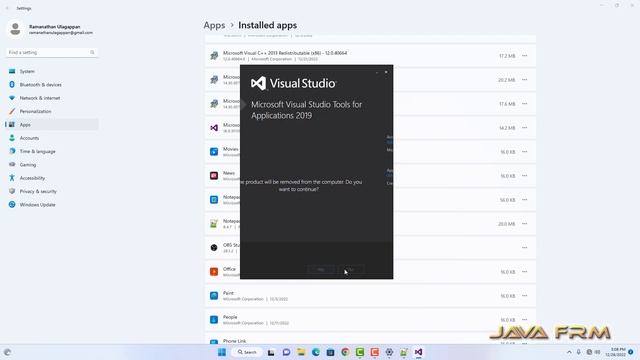
Task: Launch Google Chrome from the taskbar
Action: pyautogui.click(x=345, y=352)
